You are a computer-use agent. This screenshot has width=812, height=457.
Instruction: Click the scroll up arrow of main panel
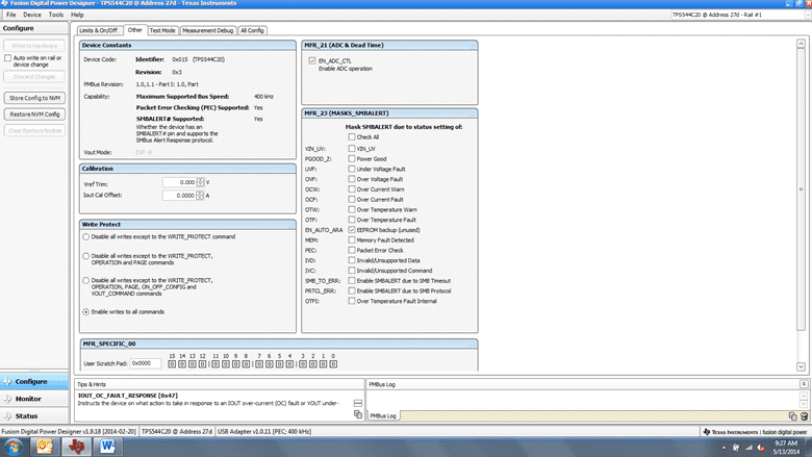pyautogui.click(x=801, y=44)
